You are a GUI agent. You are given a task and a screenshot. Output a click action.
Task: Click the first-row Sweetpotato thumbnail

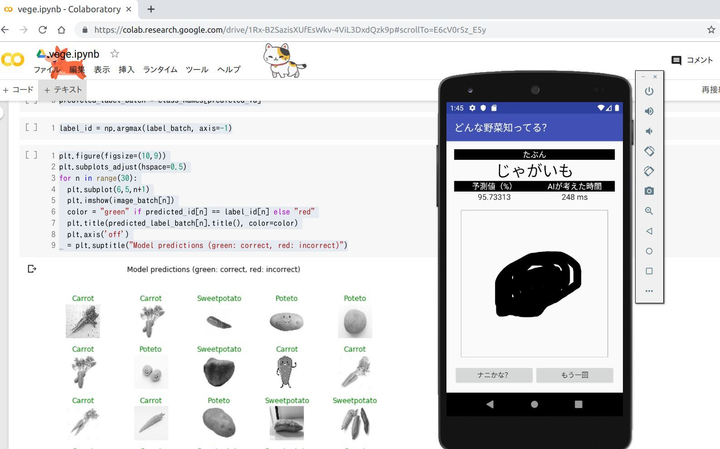(x=219, y=322)
